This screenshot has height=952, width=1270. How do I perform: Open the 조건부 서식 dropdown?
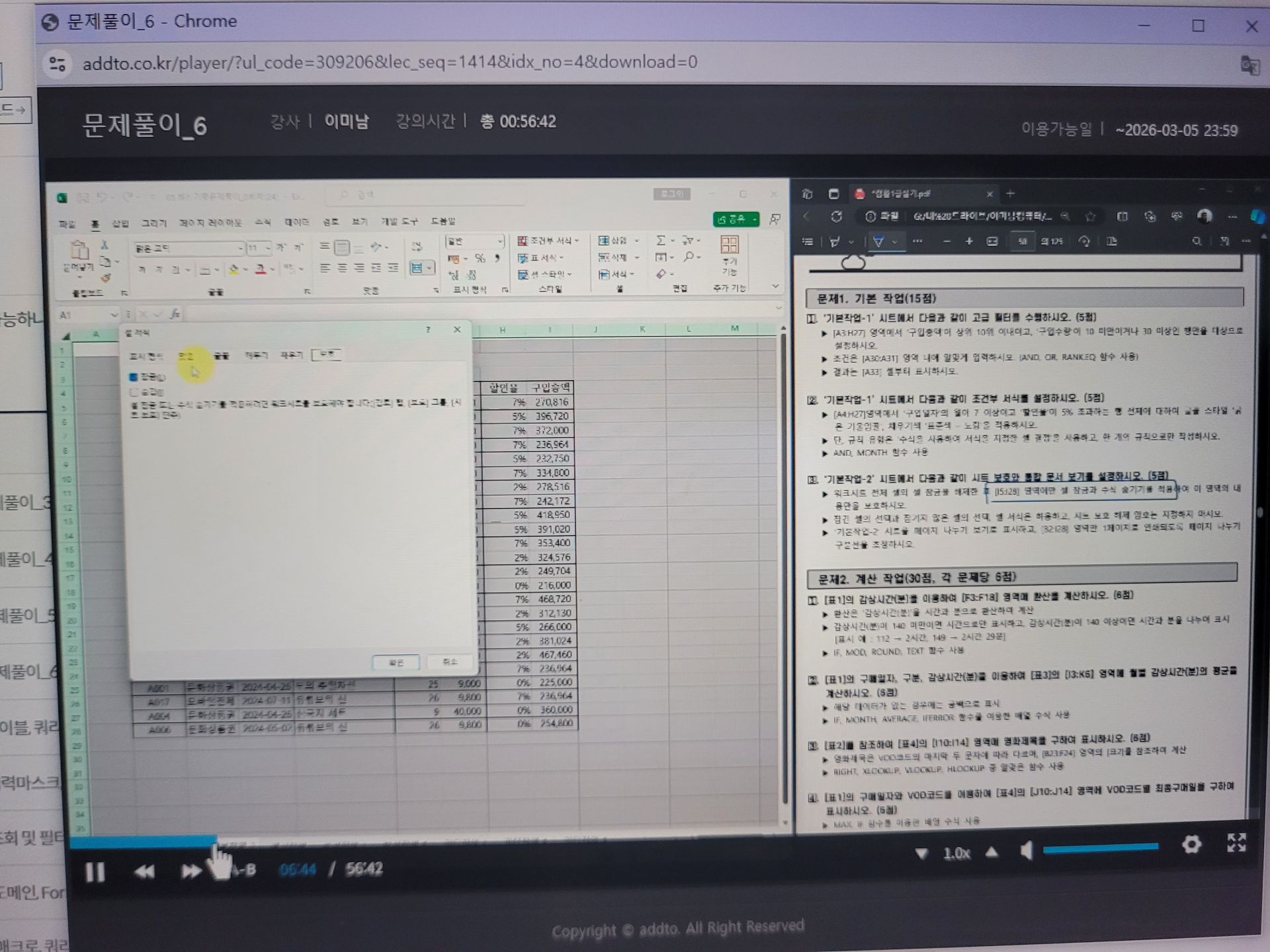[548, 241]
